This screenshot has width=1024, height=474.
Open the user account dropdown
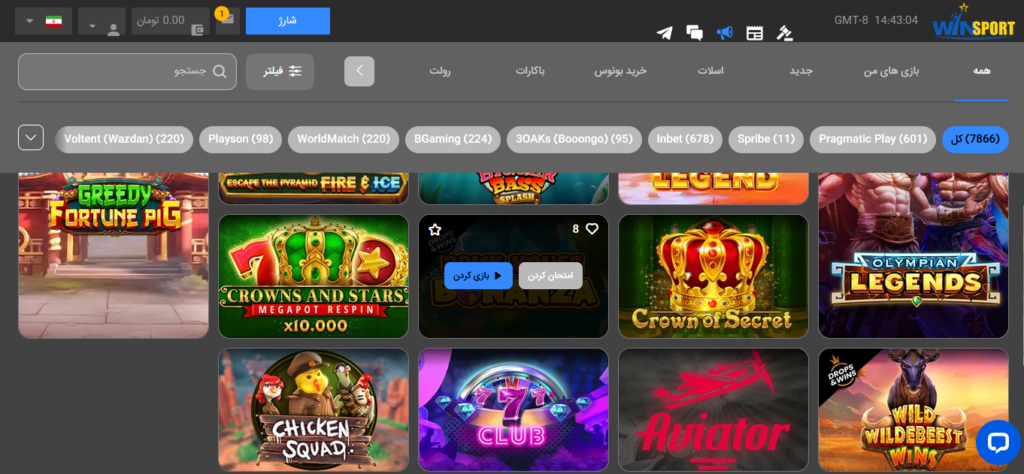[102, 22]
